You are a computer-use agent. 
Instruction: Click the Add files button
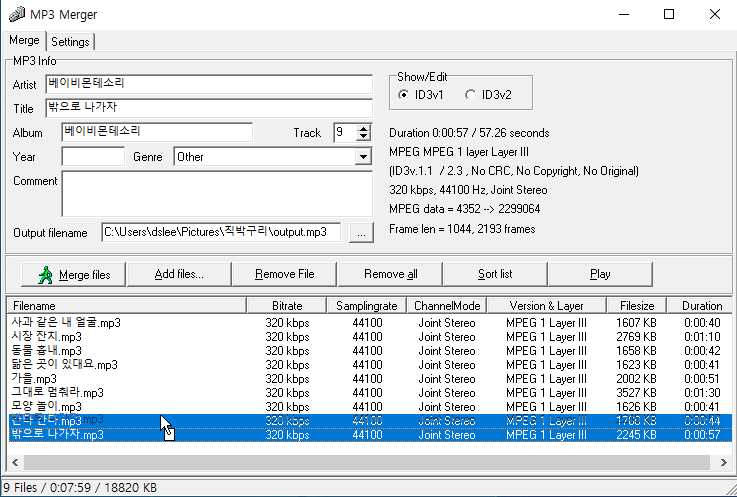point(179,274)
